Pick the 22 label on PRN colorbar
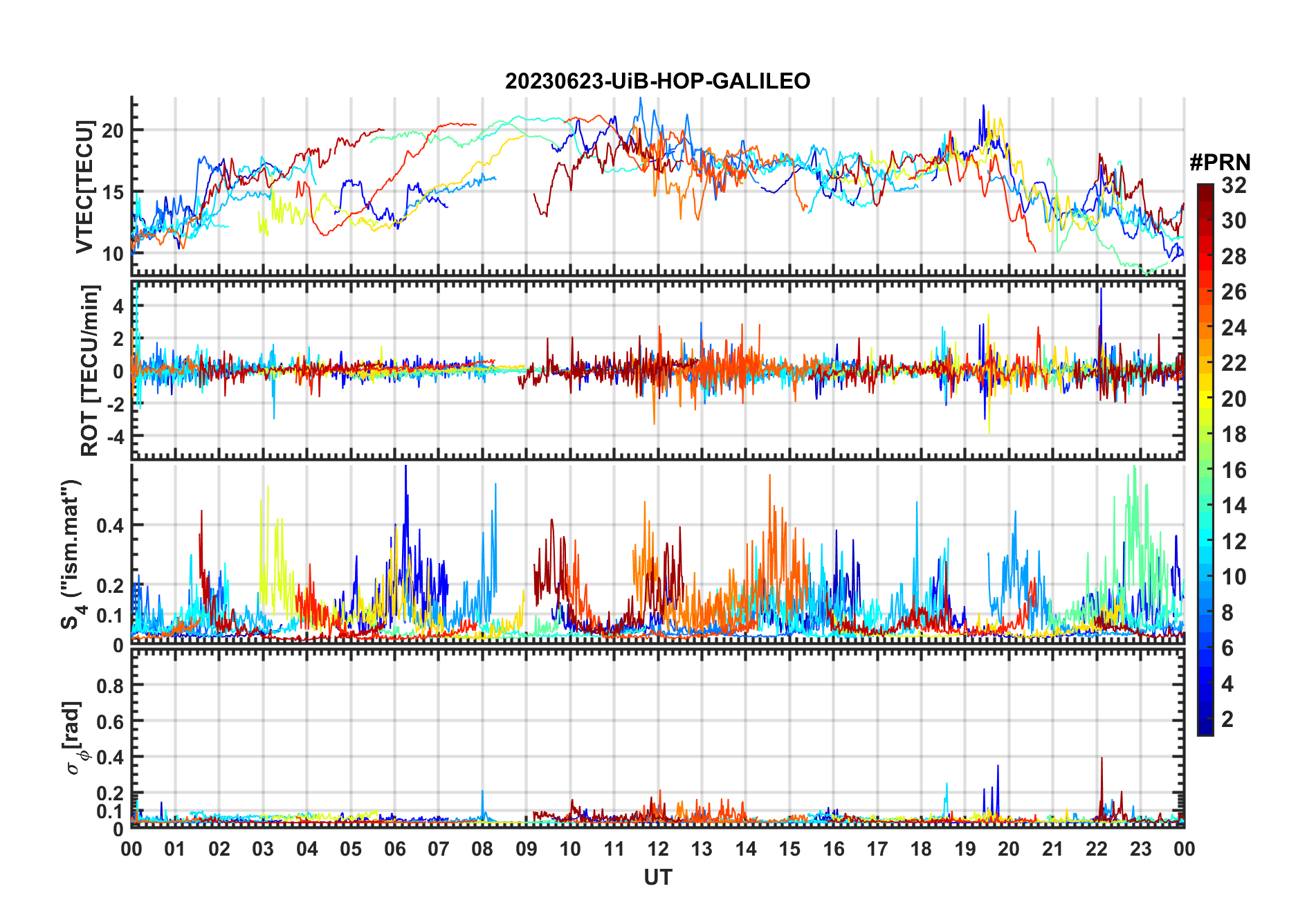Viewport: 1316px width, 920px height. tap(1234, 363)
